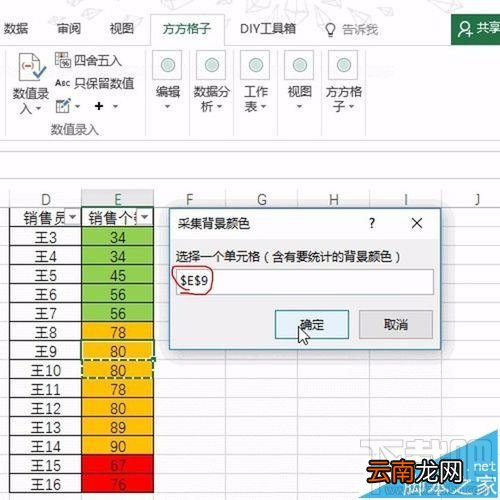Click the $E$9 cell reference field
Viewport: 500px width, 500px height.
305,281
